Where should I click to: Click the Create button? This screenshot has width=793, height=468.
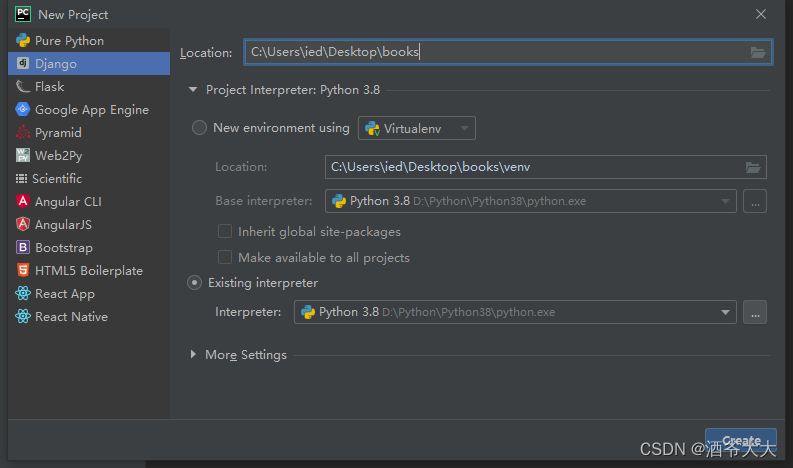pos(741,441)
